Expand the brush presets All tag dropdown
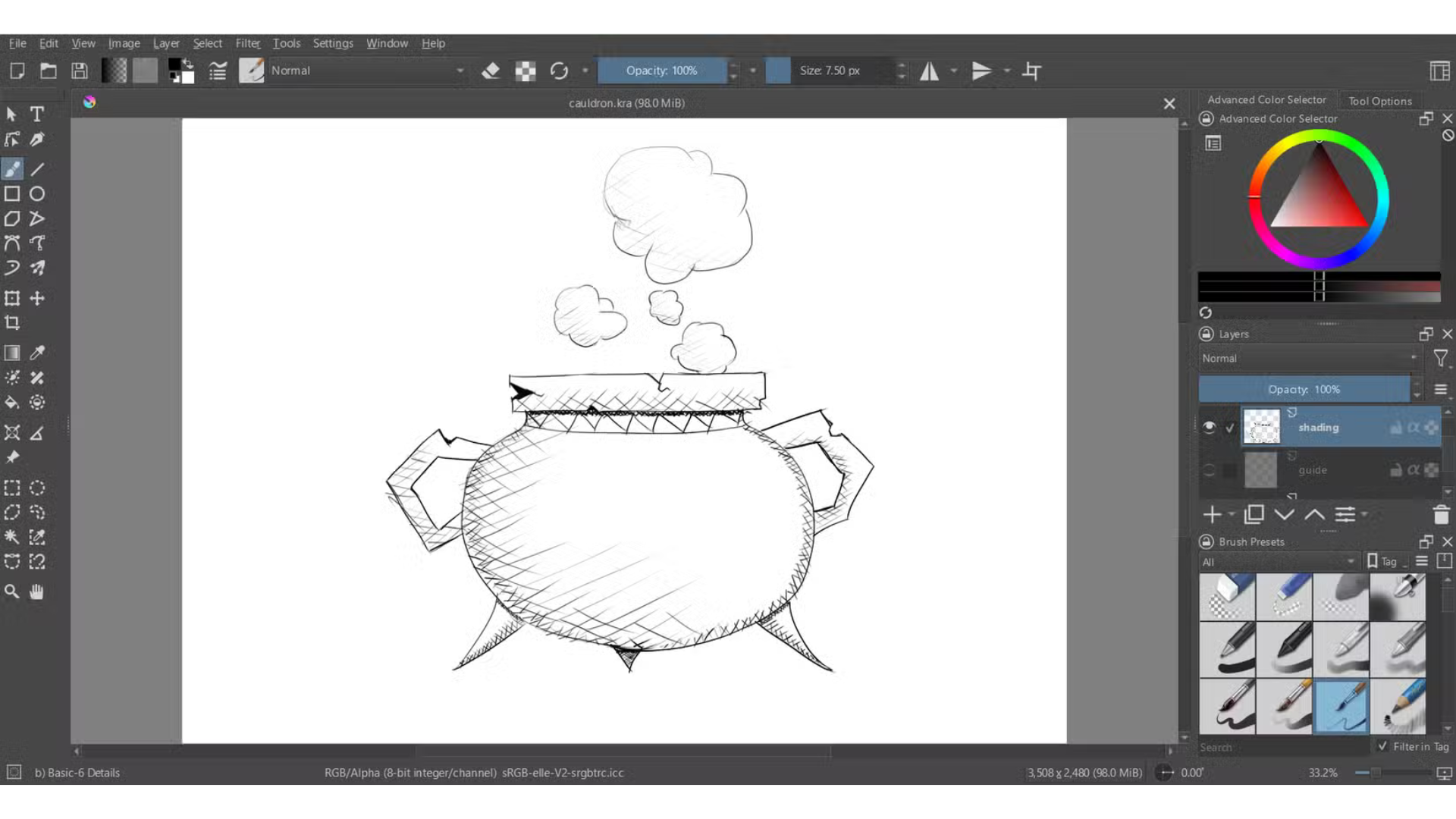The width and height of the screenshot is (1456, 819). click(x=1278, y=562)
